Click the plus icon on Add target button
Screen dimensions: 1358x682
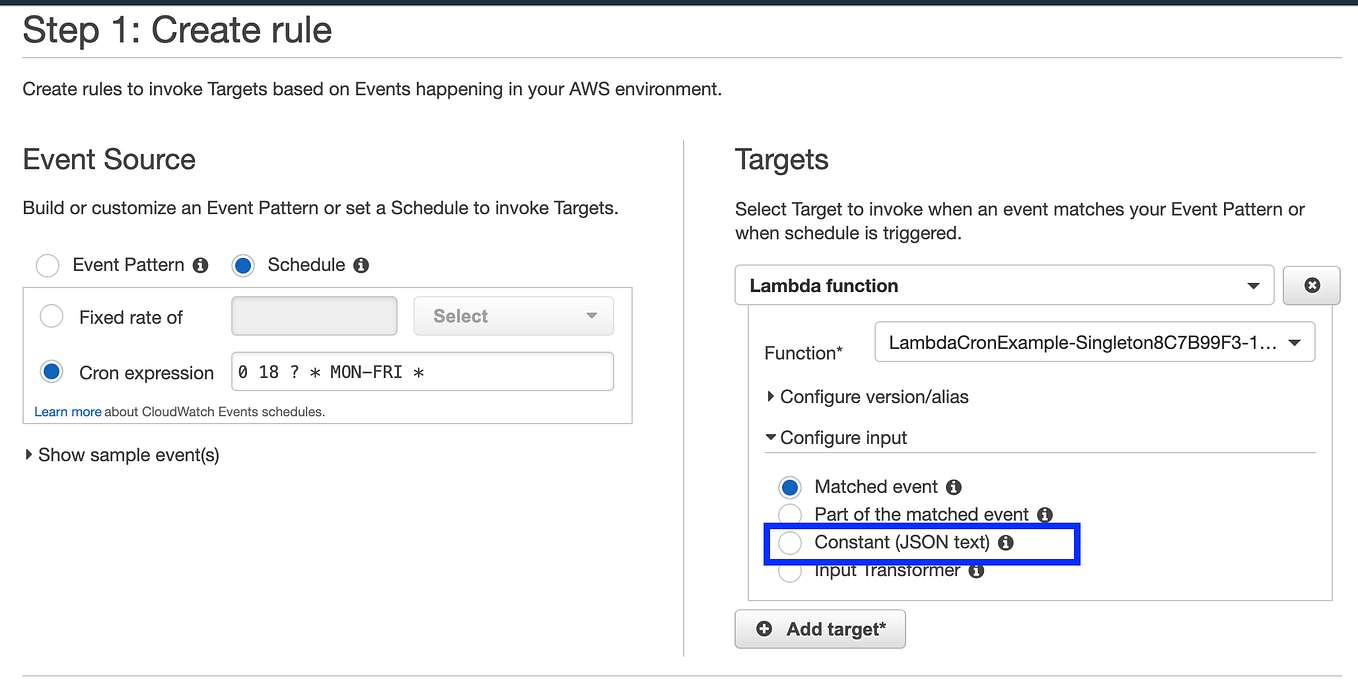(x=765, y=629)
